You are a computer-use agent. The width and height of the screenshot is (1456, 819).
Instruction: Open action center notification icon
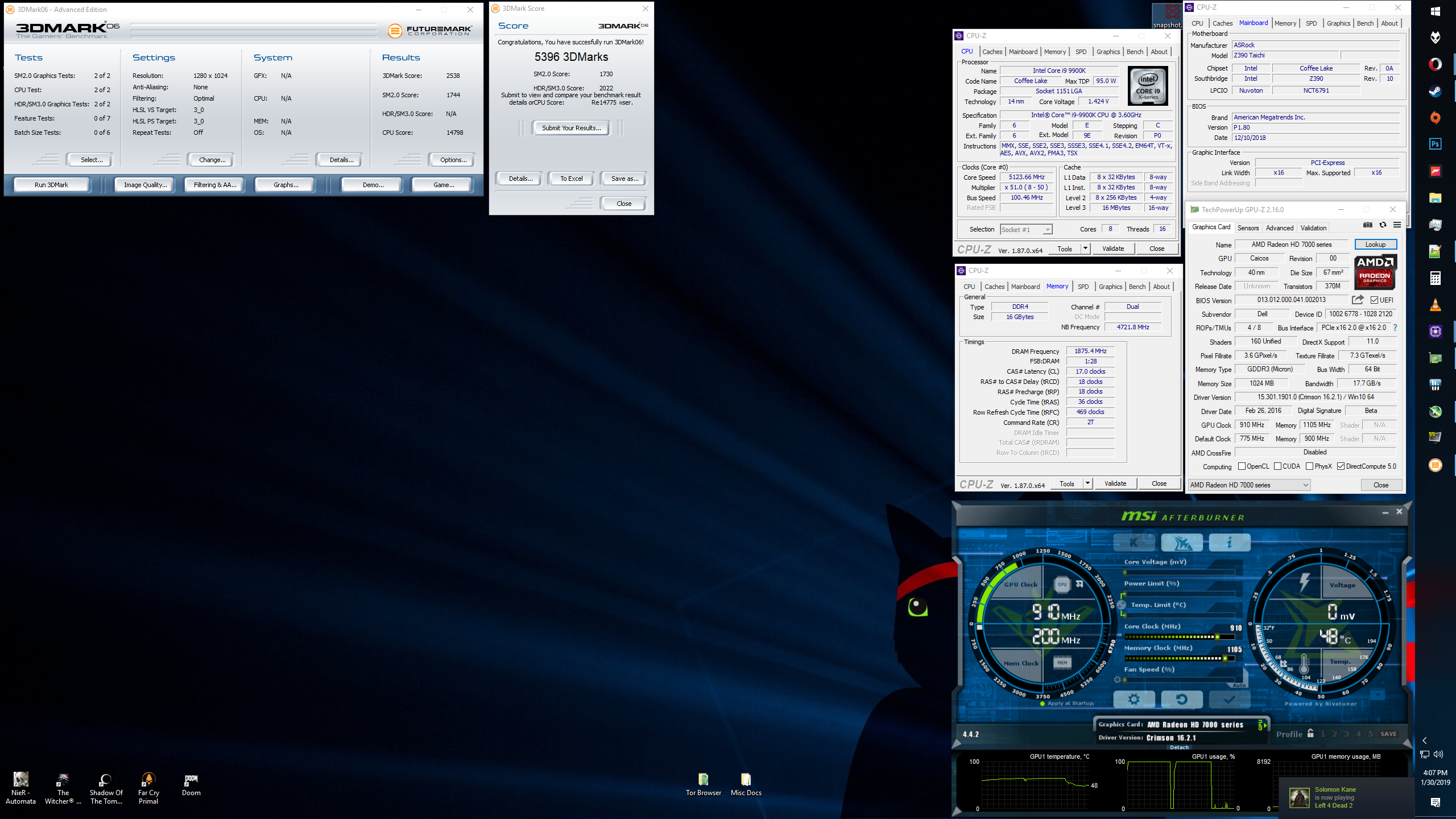1435,802
